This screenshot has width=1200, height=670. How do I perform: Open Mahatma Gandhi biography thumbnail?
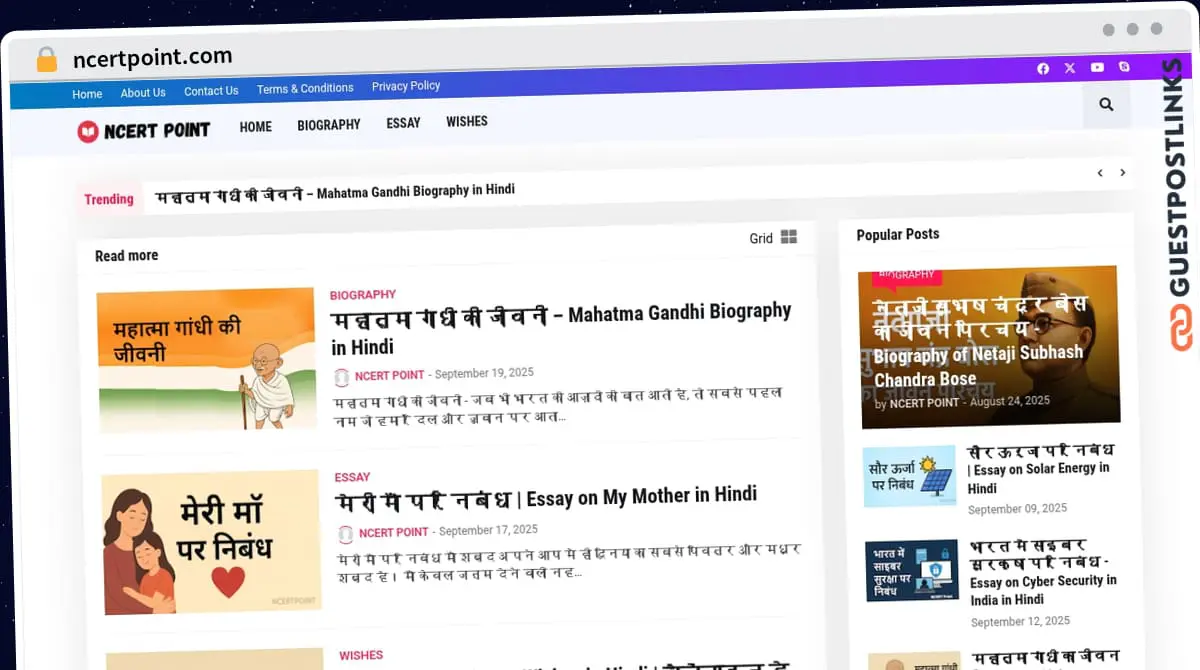coord(207,358)
